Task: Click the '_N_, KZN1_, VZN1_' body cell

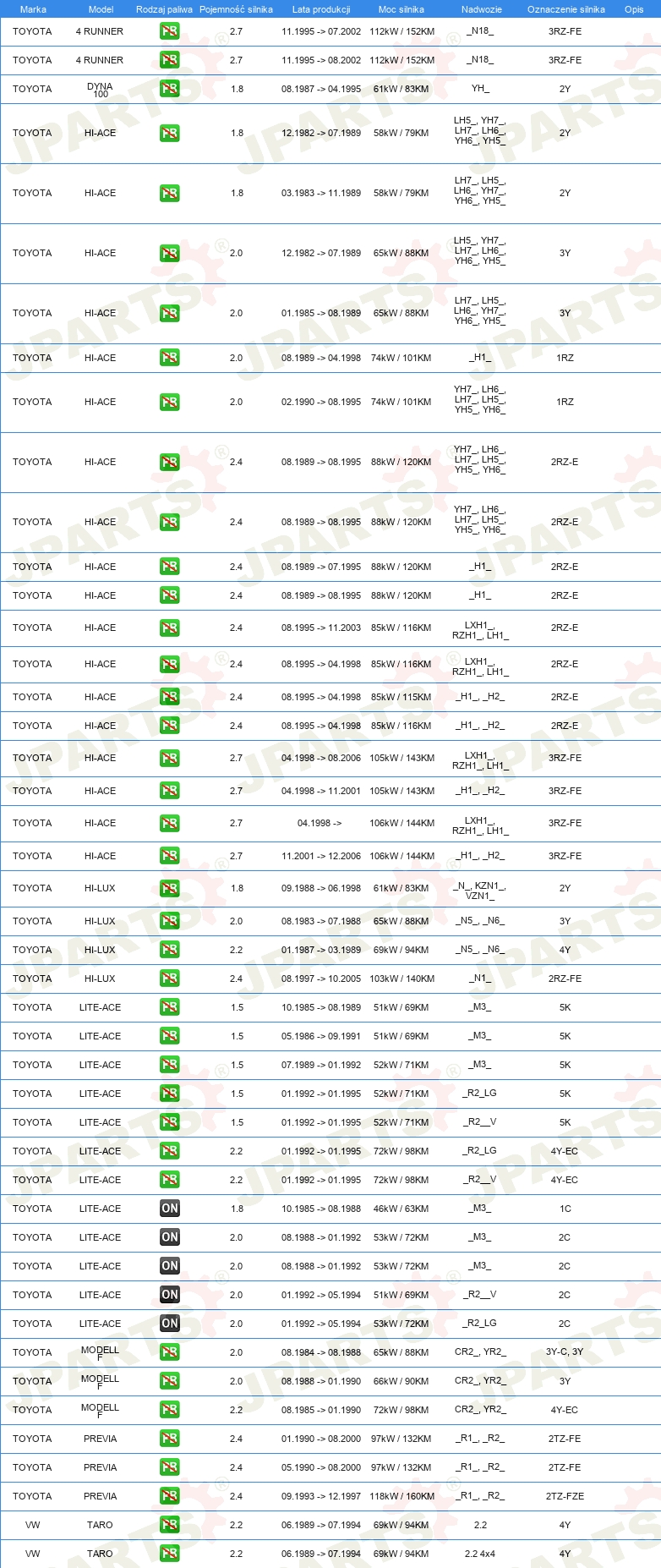Action: pyautogui.click(x=480, y=891)
